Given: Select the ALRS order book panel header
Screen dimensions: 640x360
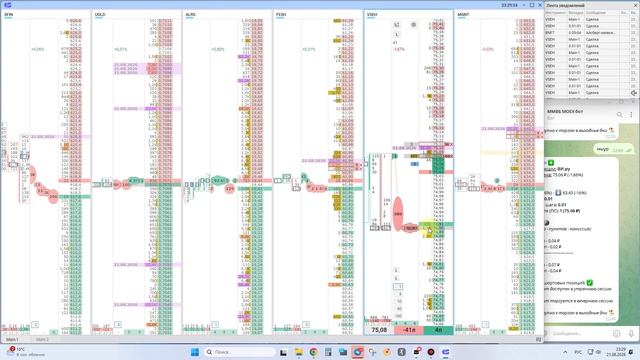Looking at the screenshot, I should (190, 14).
